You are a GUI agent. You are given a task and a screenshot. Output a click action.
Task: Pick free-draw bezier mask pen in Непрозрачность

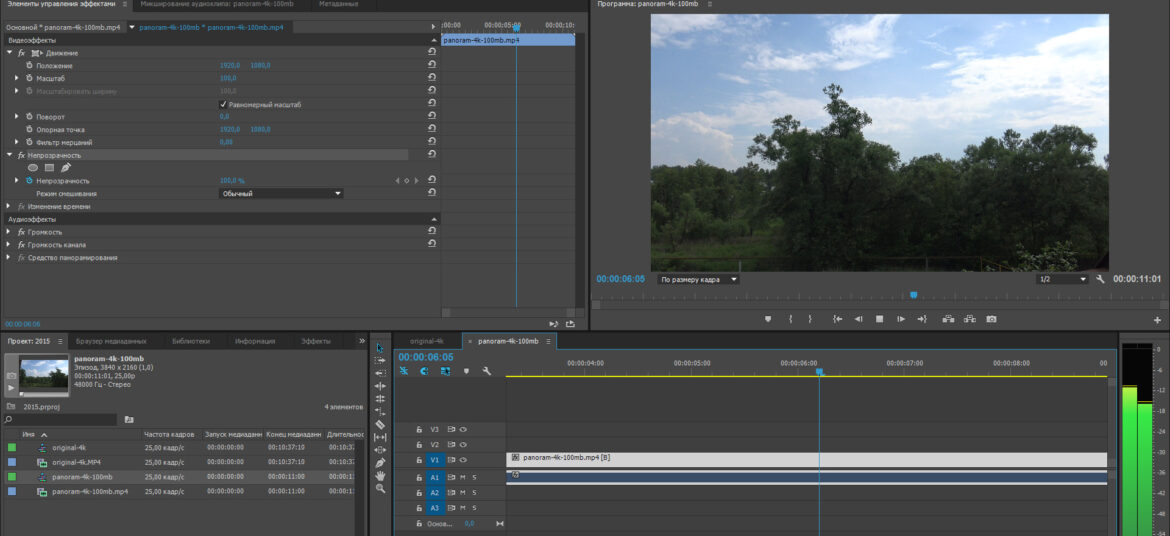66,168
